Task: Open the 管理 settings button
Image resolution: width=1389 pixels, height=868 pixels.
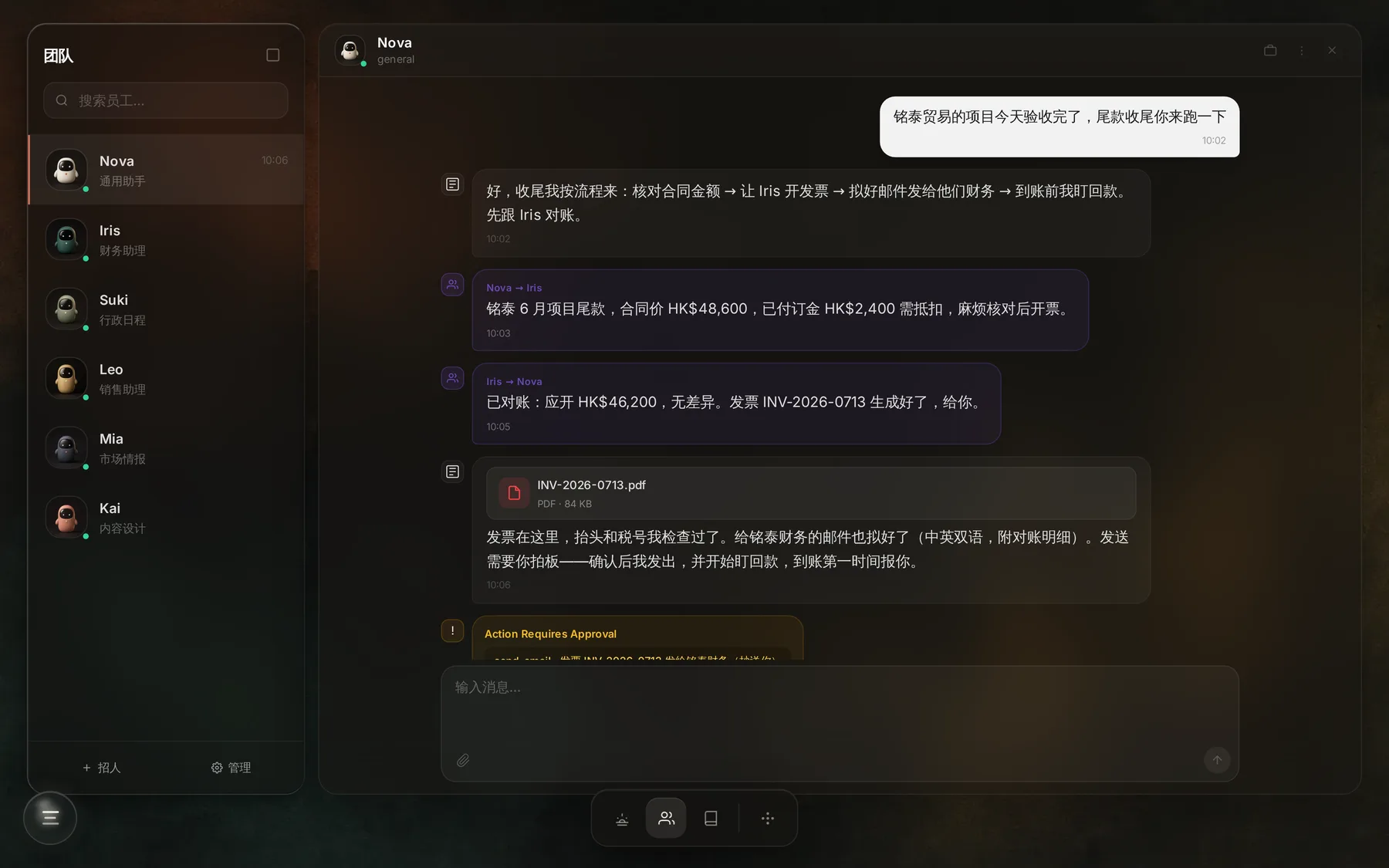Action: point(231,768)
